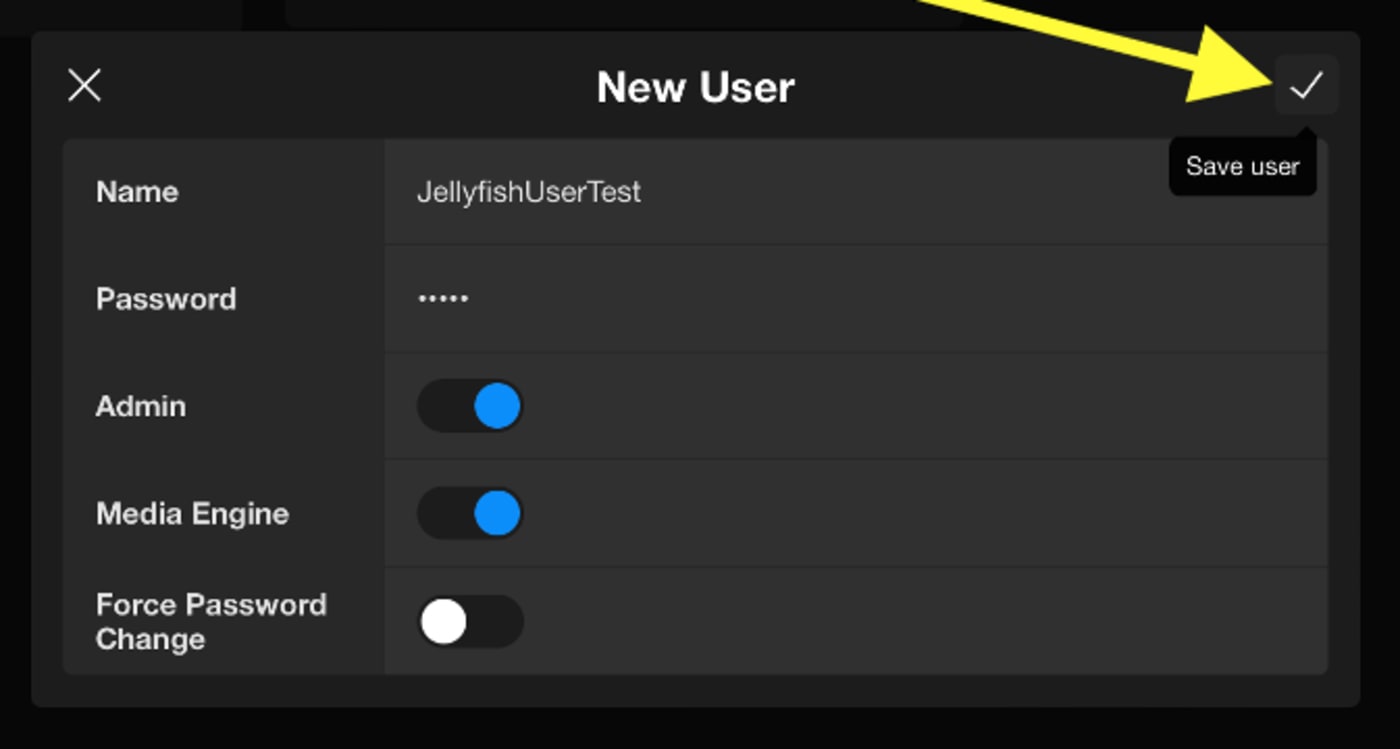Click the "Save user" tooltip label
Viewport: 1400px width, 749px height.
pyautogui.click(x=1242, y=166)
